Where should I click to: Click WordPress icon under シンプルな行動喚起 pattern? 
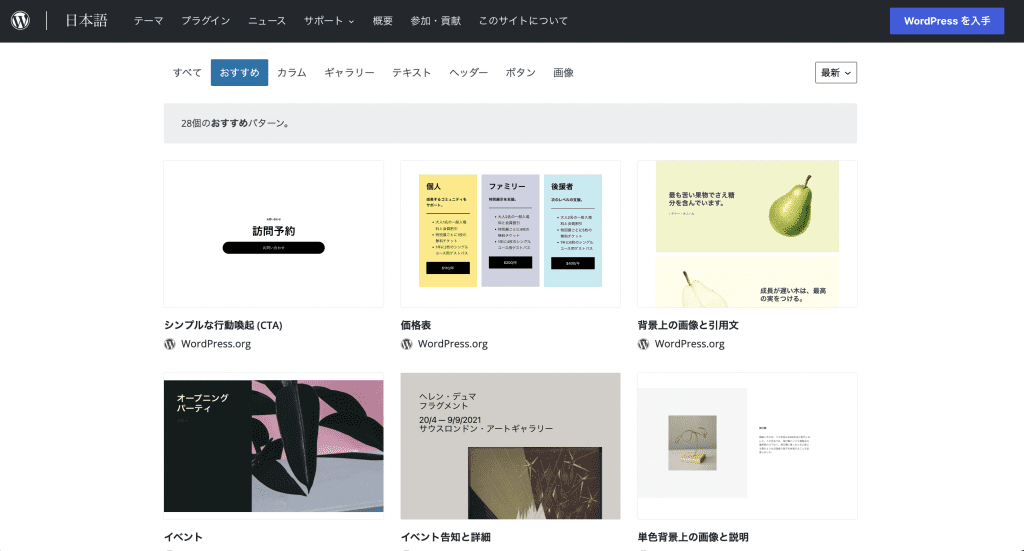pos(170,344)
